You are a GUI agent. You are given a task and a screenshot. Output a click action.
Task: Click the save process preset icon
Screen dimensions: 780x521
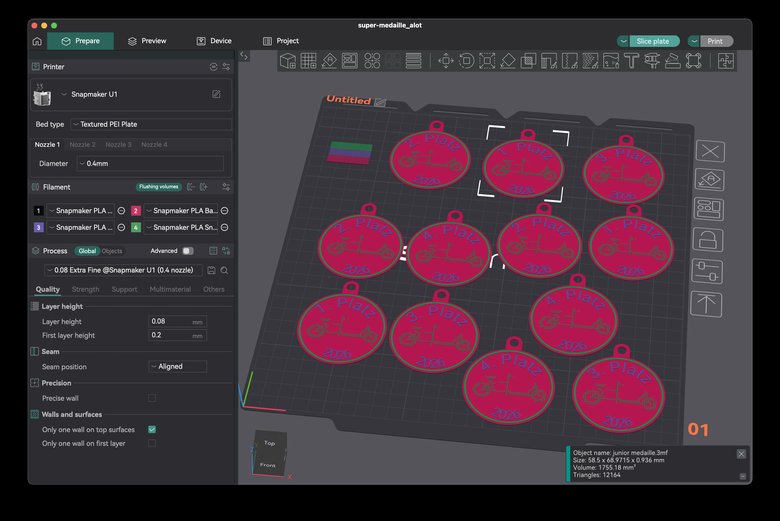tap(211, 270)
